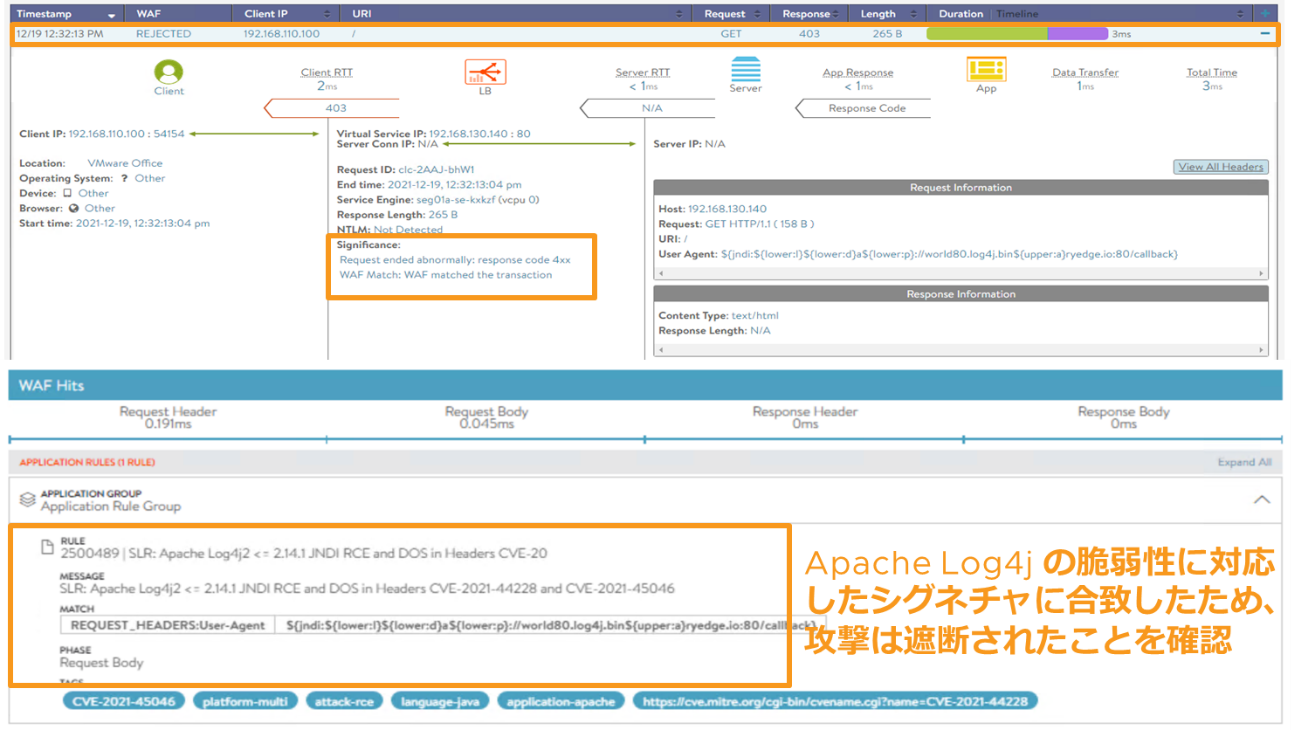The image size is (1315, 730).
Task: Click the green Client icon
Action: pos(169,72)
